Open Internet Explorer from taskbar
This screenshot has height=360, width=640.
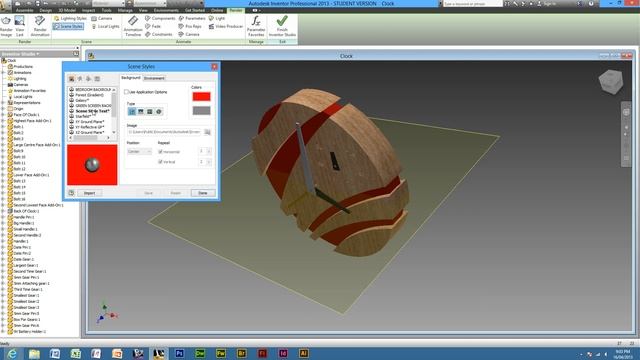tap(12, 353)
